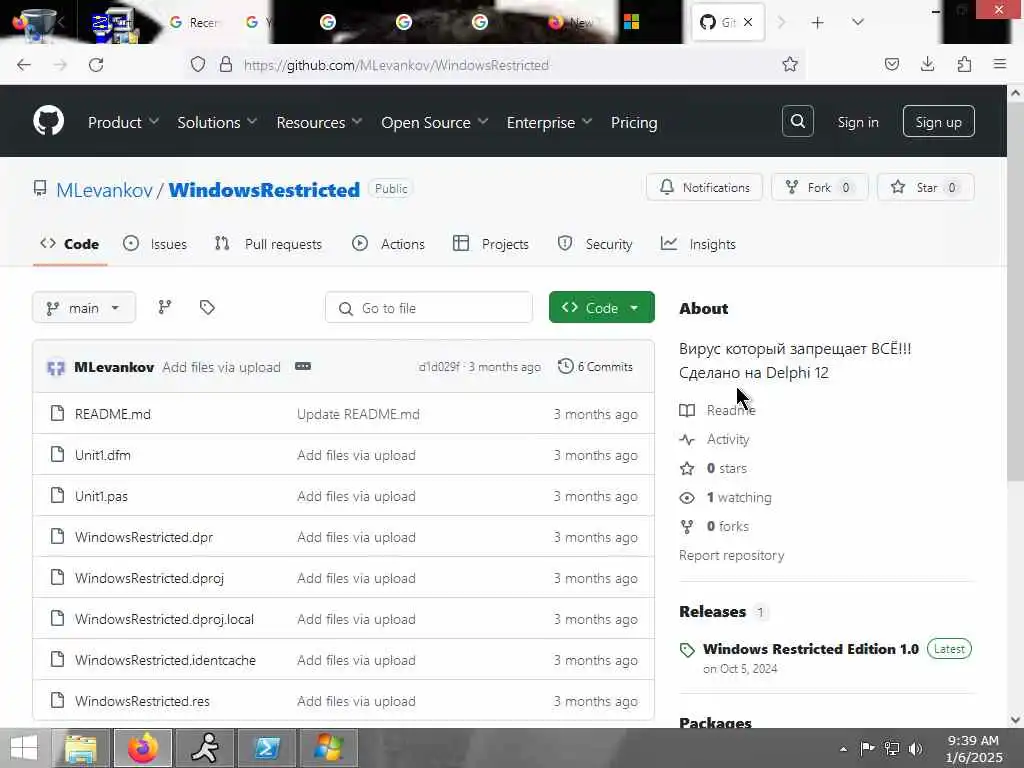The width and height of the screenshot is (1024, 768).
Task: Open Windows Restricted Edition 1.0 release
Action: tap(810, 649)
